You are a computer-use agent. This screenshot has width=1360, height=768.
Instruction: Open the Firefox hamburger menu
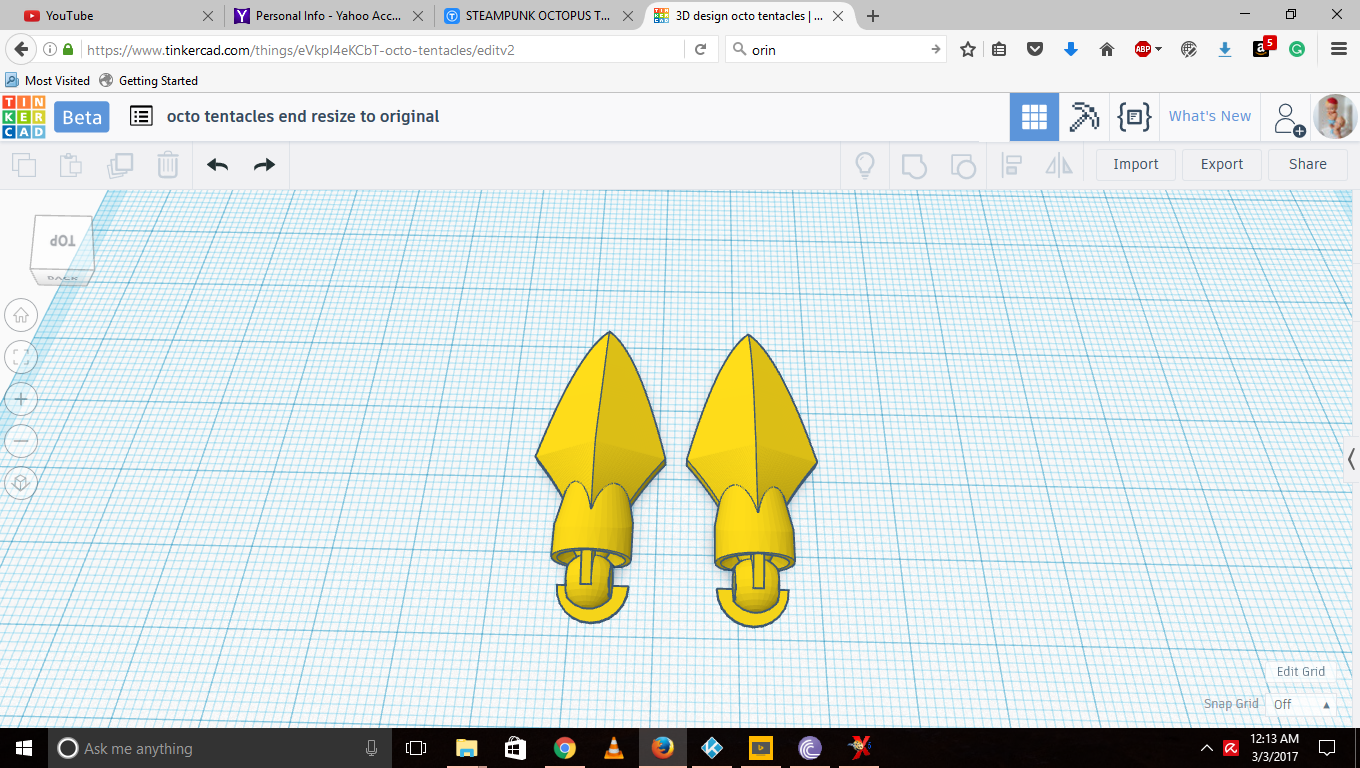coord(1339,49)
